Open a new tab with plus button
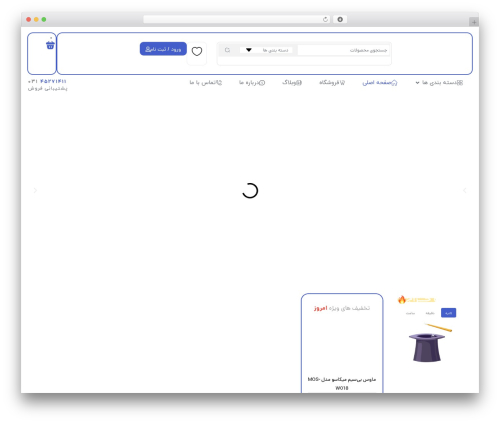 [x=474, y=22]
